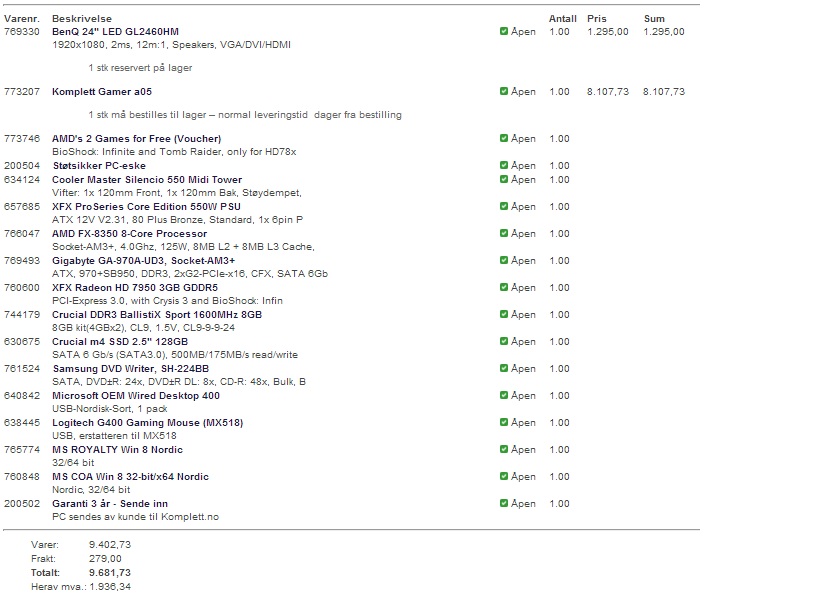Click item number 200502
819x599 pixels.
[21, 503]
